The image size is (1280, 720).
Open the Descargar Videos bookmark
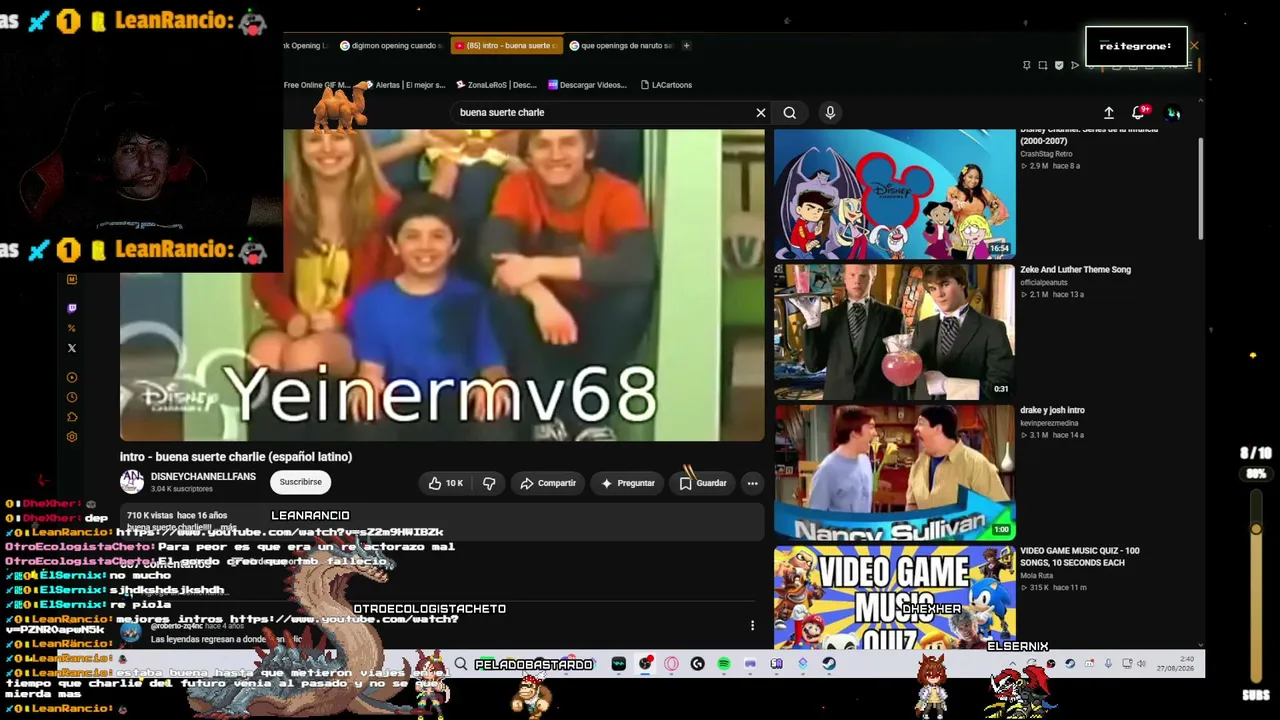(587, 85)
